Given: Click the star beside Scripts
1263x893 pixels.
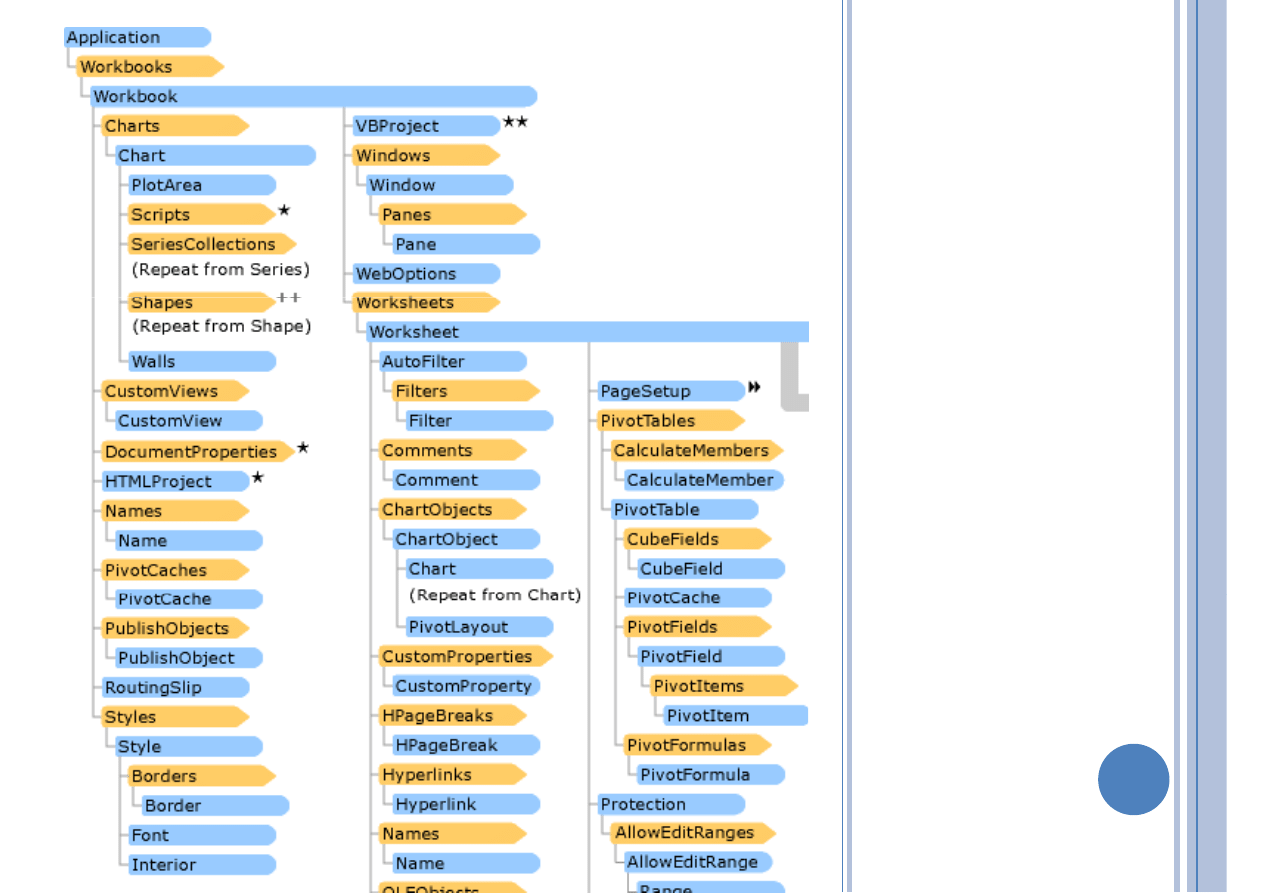Looking at the screenshot, I should 284,210.
